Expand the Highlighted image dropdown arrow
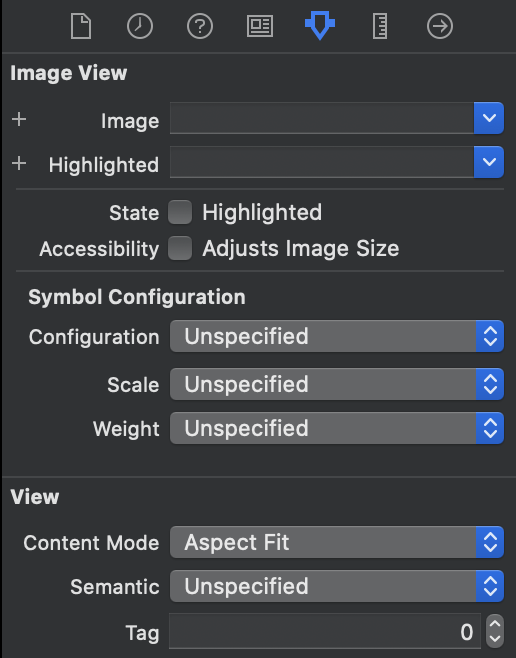This screenshot has width=516, height=658. coord(489,162)
